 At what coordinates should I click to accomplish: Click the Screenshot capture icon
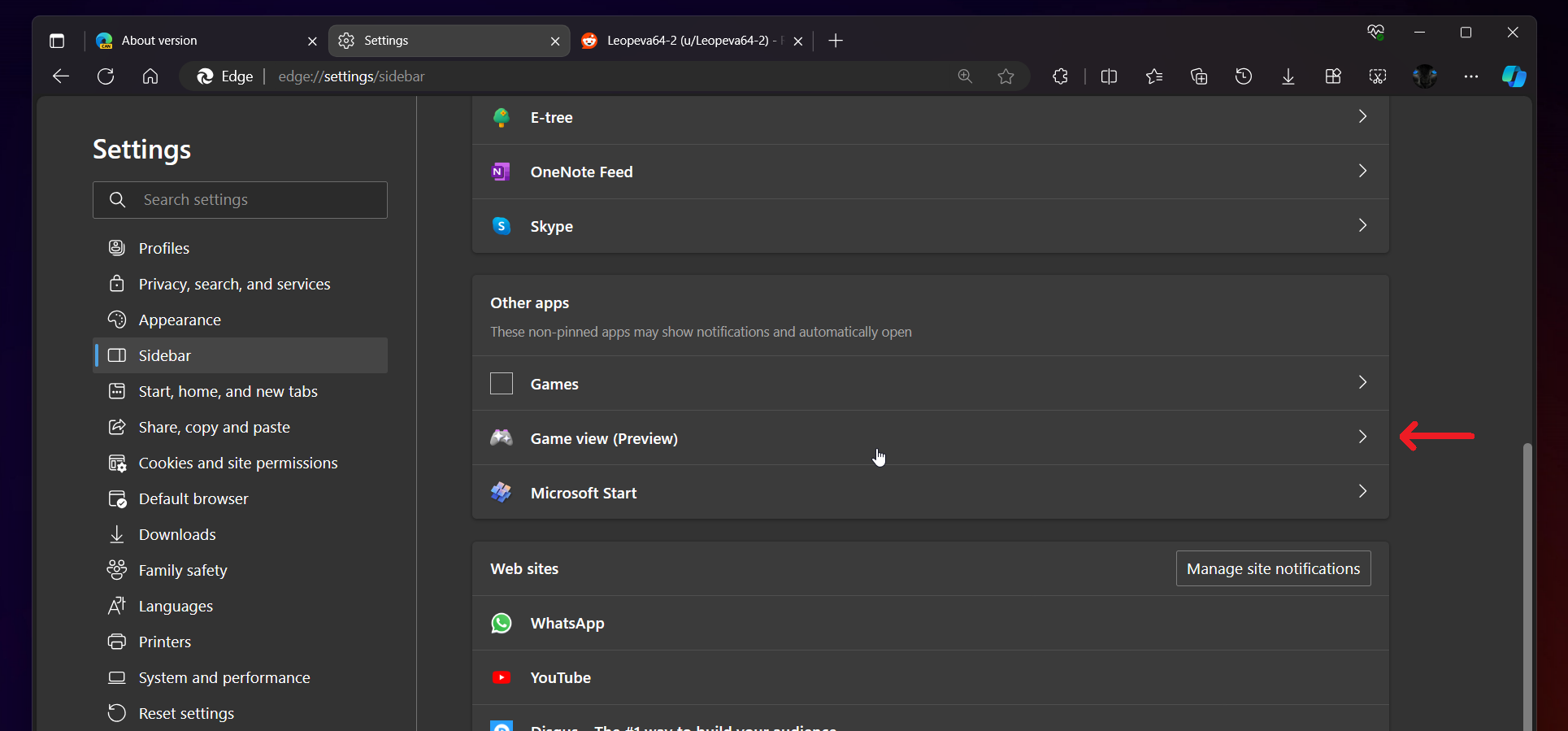pos(1378,76)
